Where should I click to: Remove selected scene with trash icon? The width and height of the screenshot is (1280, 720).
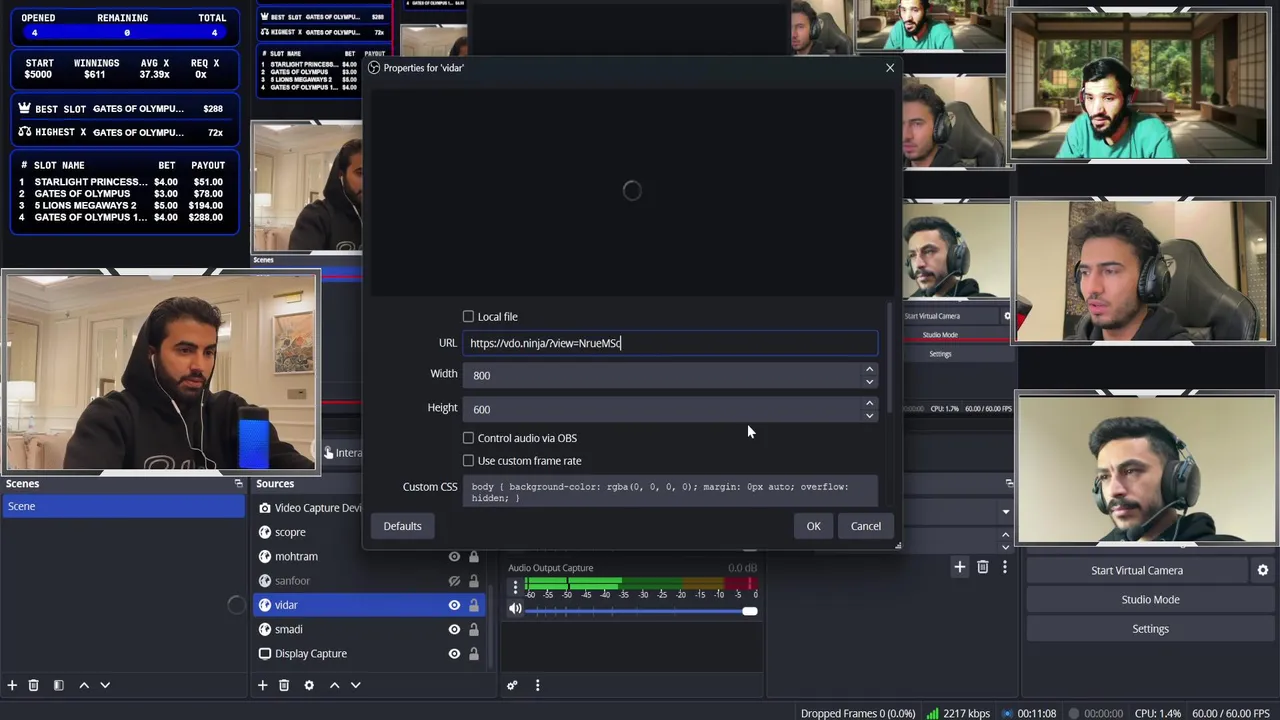pyautogui.click(x=33, y=685)
